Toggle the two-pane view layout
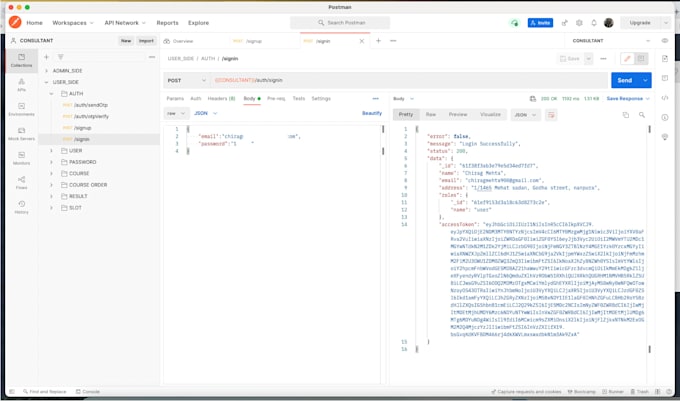The width and height of the screenshot is (680, 401). pyautogui.click(x=657, y=391)
